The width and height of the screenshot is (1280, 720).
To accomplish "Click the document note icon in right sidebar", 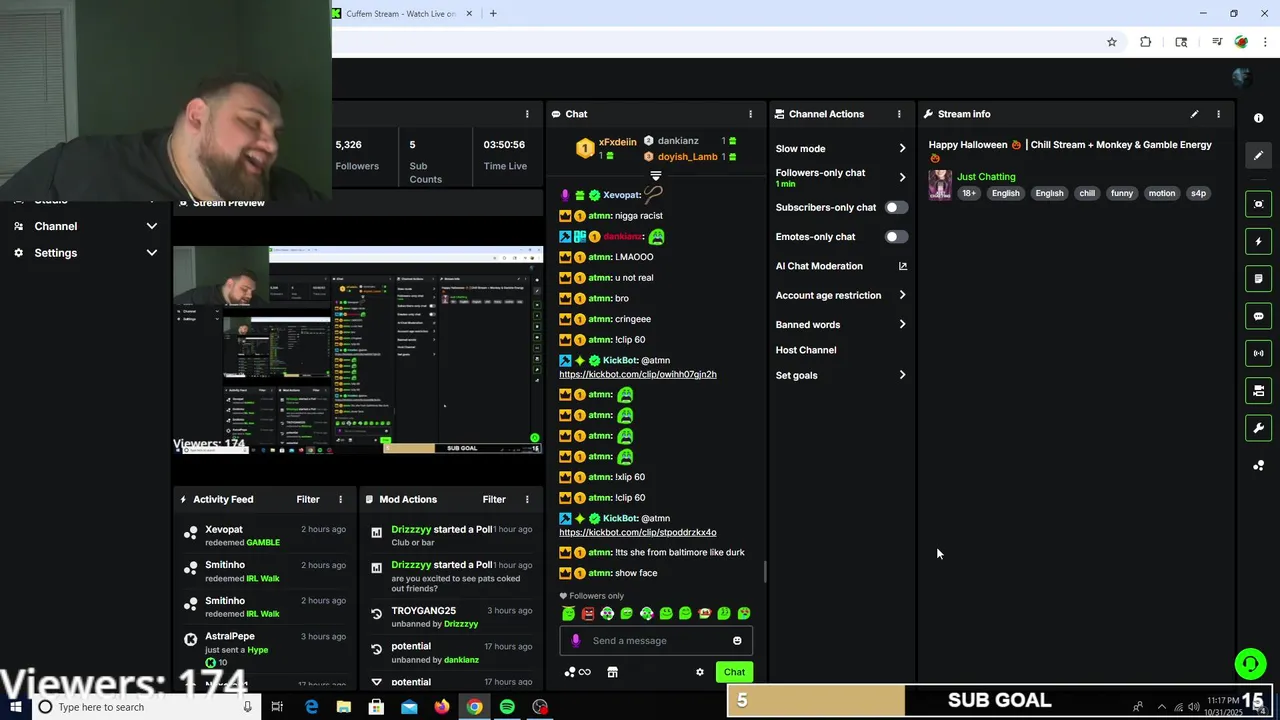I will (x=1258, y=278).
